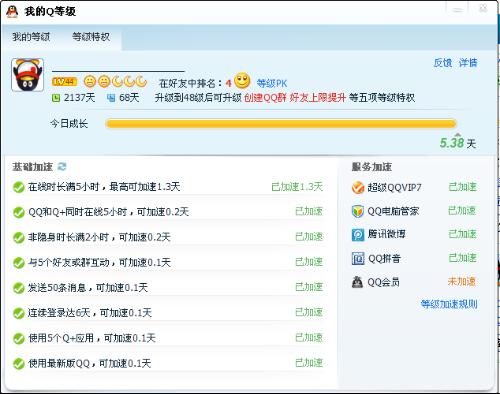Viewport: 500px width, 394px height.
Task: Click the QQ penguin avatar picture
Action: tap(28, 75)
